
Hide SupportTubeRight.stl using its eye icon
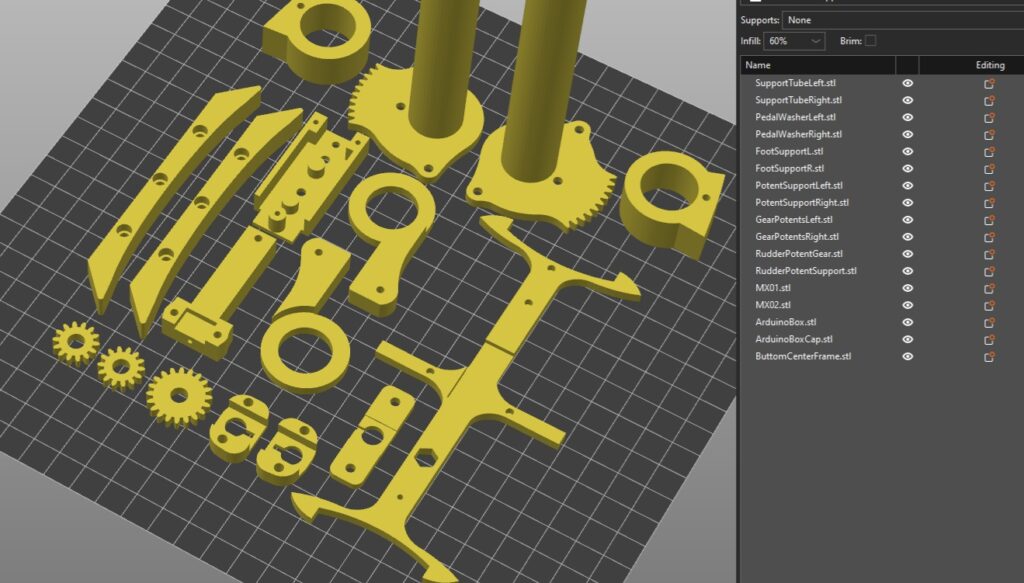pos(908,101)
